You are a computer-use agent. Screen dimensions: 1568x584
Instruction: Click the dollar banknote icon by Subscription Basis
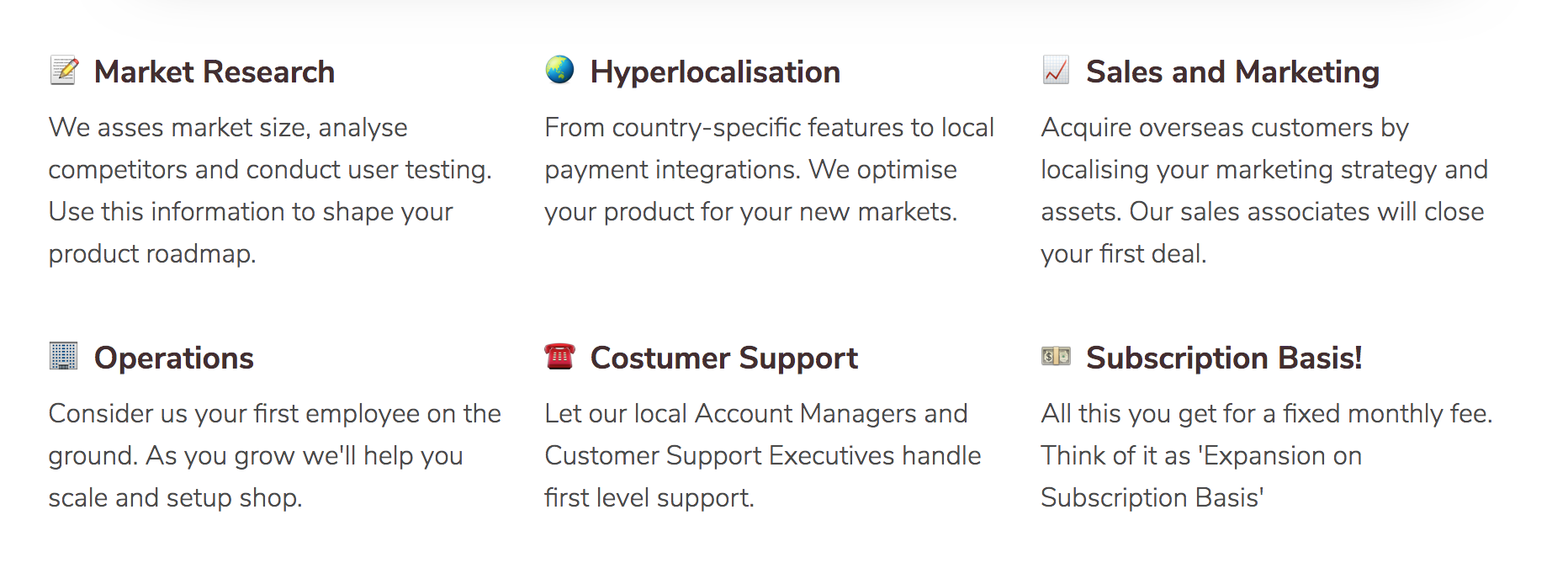point(1056,356)
